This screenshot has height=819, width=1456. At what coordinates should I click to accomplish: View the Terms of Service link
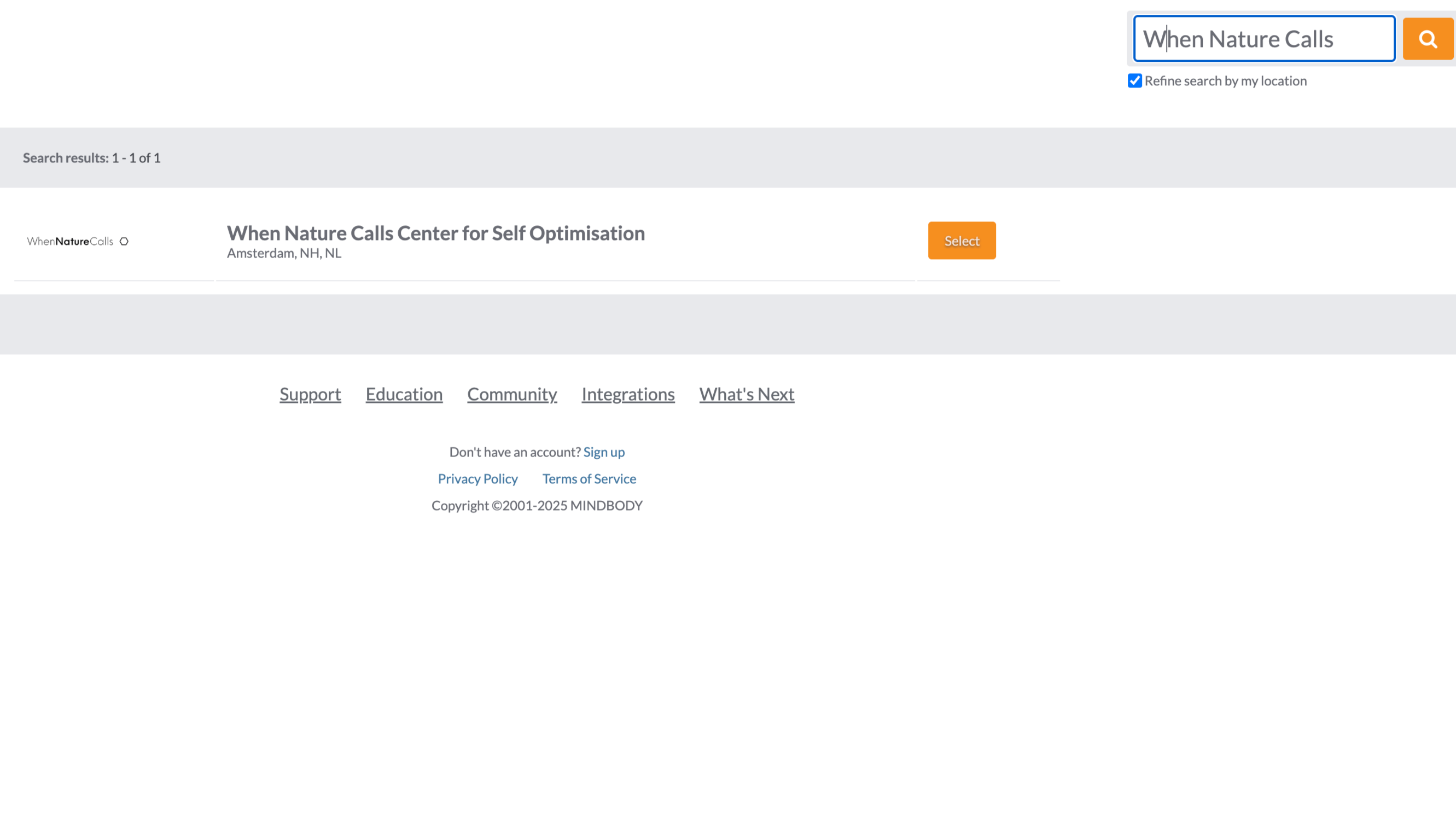[x=589, y=478]
